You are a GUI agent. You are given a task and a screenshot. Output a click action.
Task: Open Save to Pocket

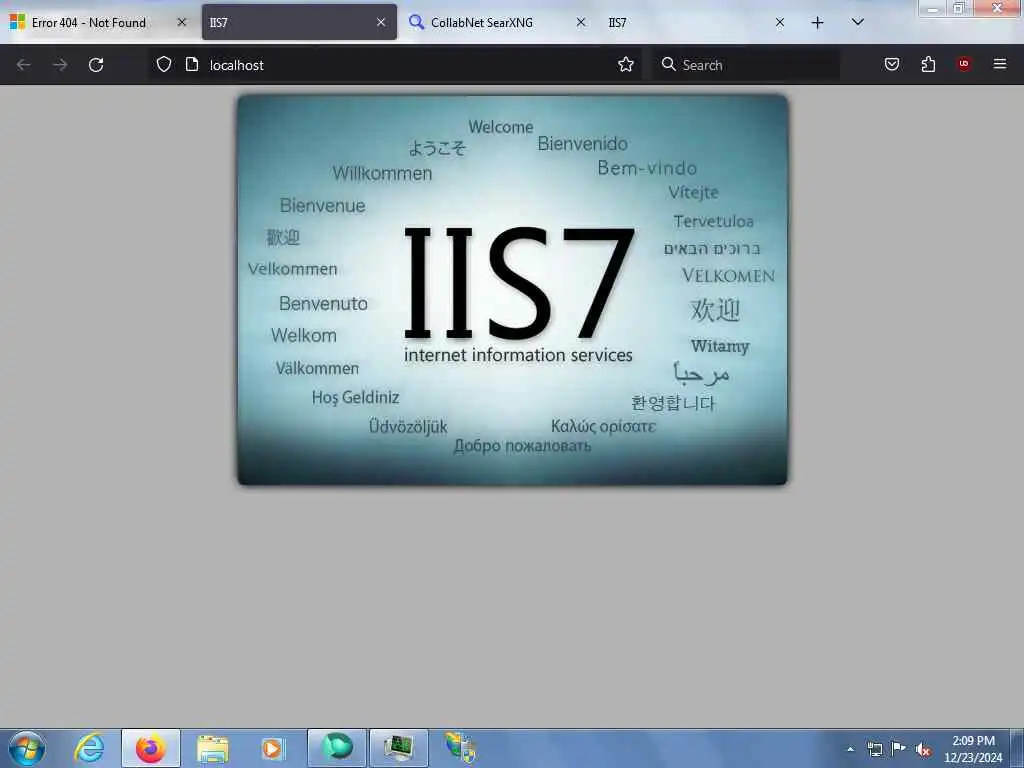click(x=892, y=64)
